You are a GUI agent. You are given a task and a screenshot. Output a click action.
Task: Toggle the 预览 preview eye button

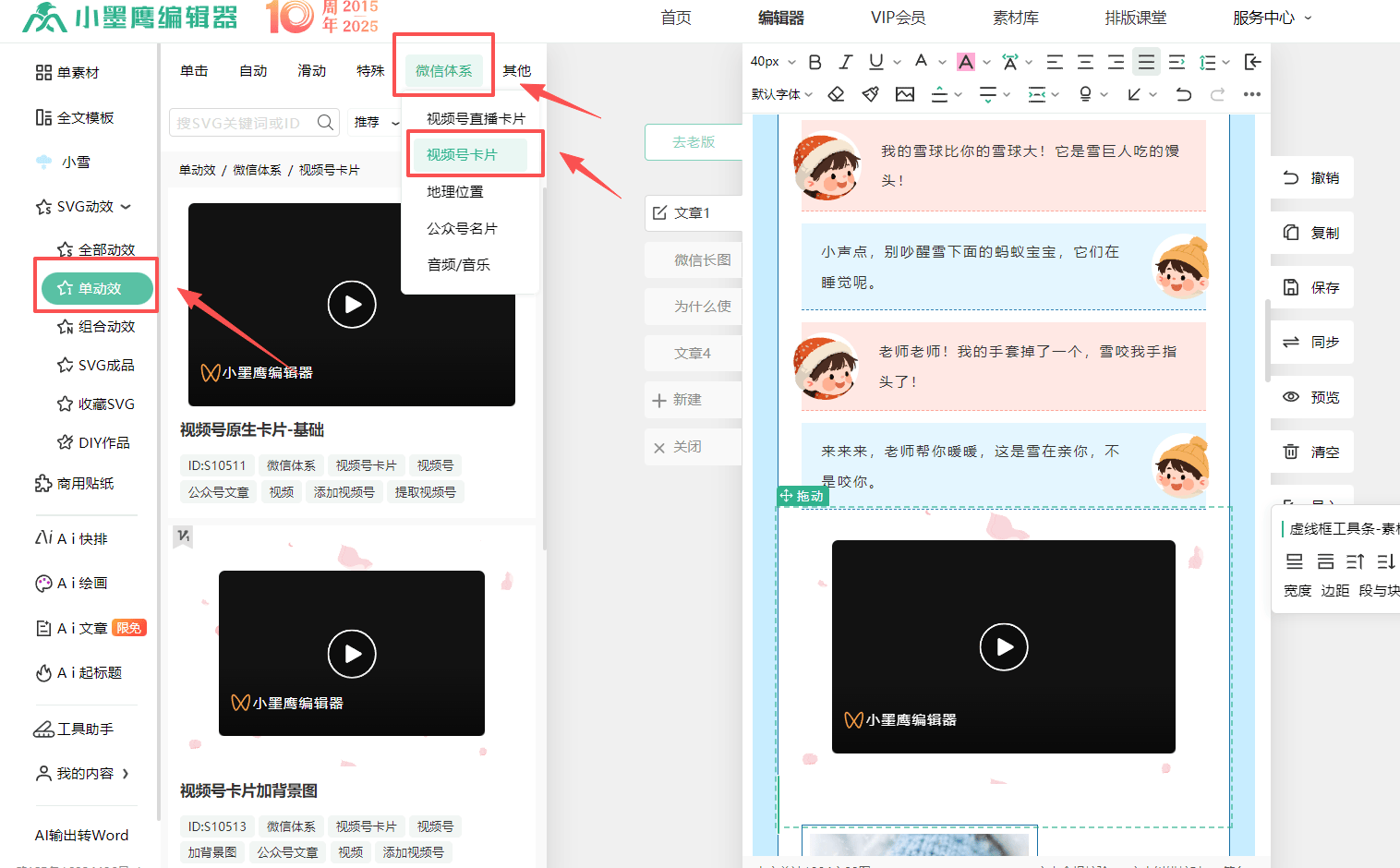(1311, 397)
